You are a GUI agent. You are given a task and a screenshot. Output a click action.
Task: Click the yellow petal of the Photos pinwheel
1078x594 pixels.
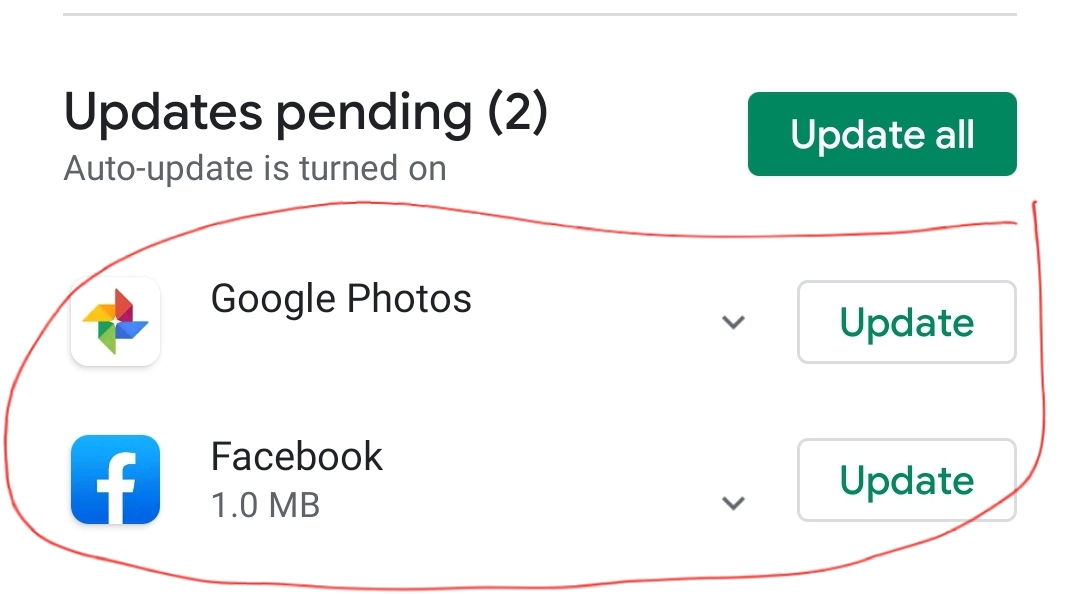[100, 314]
